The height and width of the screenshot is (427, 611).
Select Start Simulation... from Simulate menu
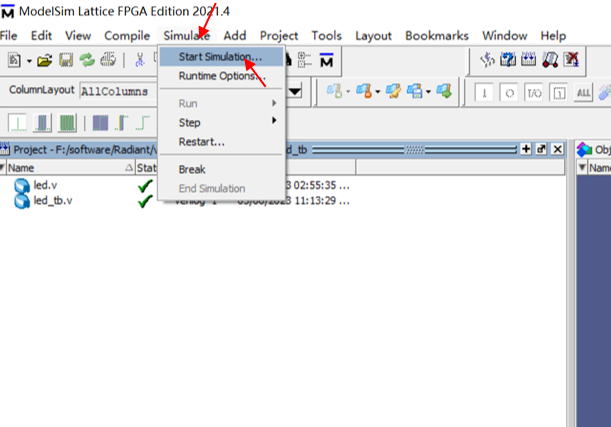click(221, 57)
